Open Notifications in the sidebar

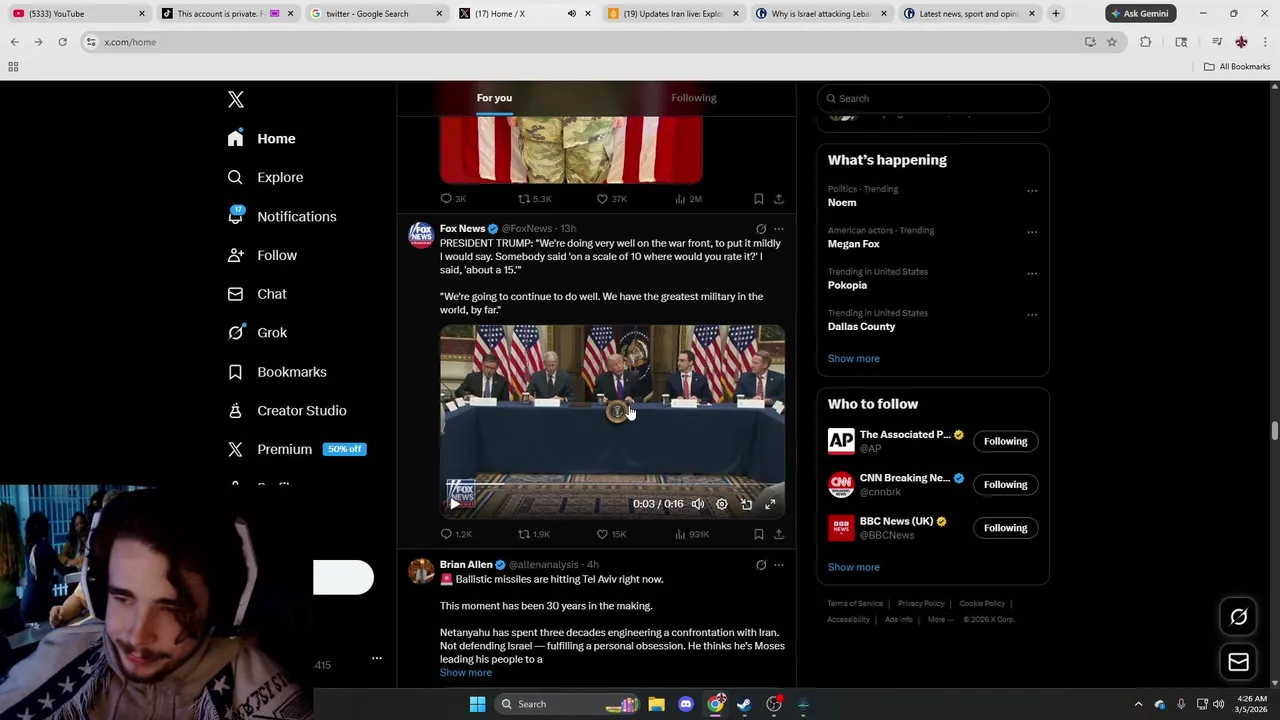click(x=282, y=216)
